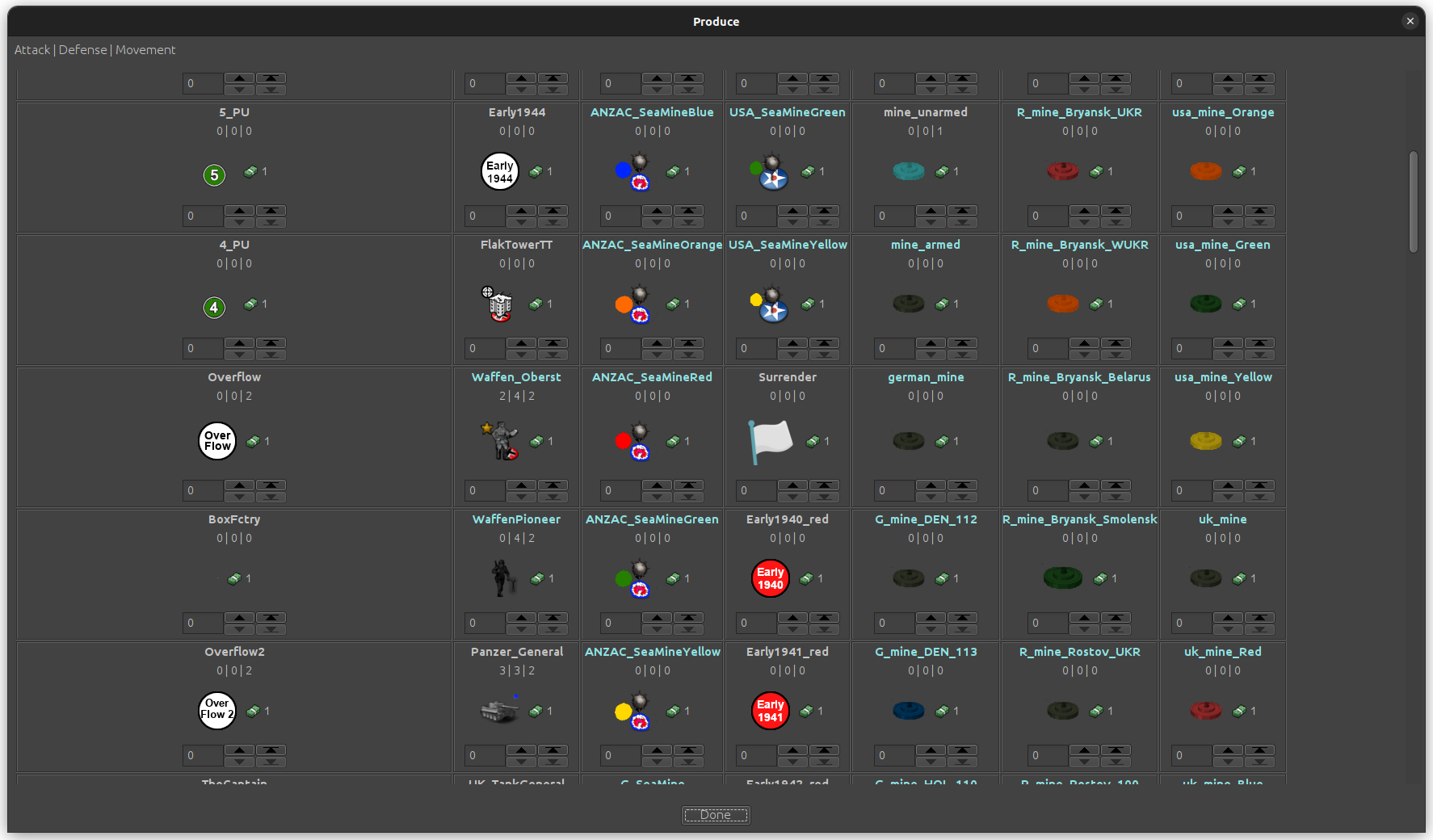Click the 'ANZAC_SeaMineGreen' unit name

[652, 519]
